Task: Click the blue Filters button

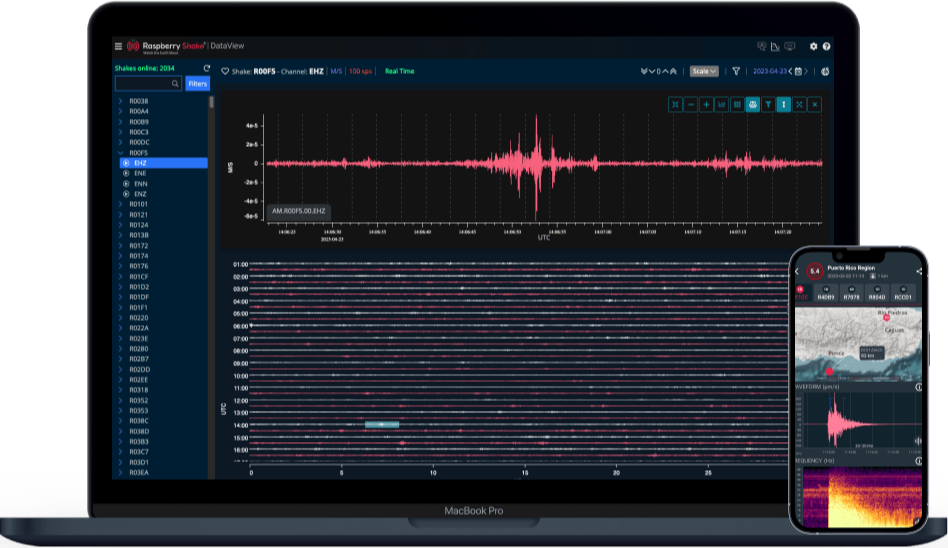Action: pos(198,83)
